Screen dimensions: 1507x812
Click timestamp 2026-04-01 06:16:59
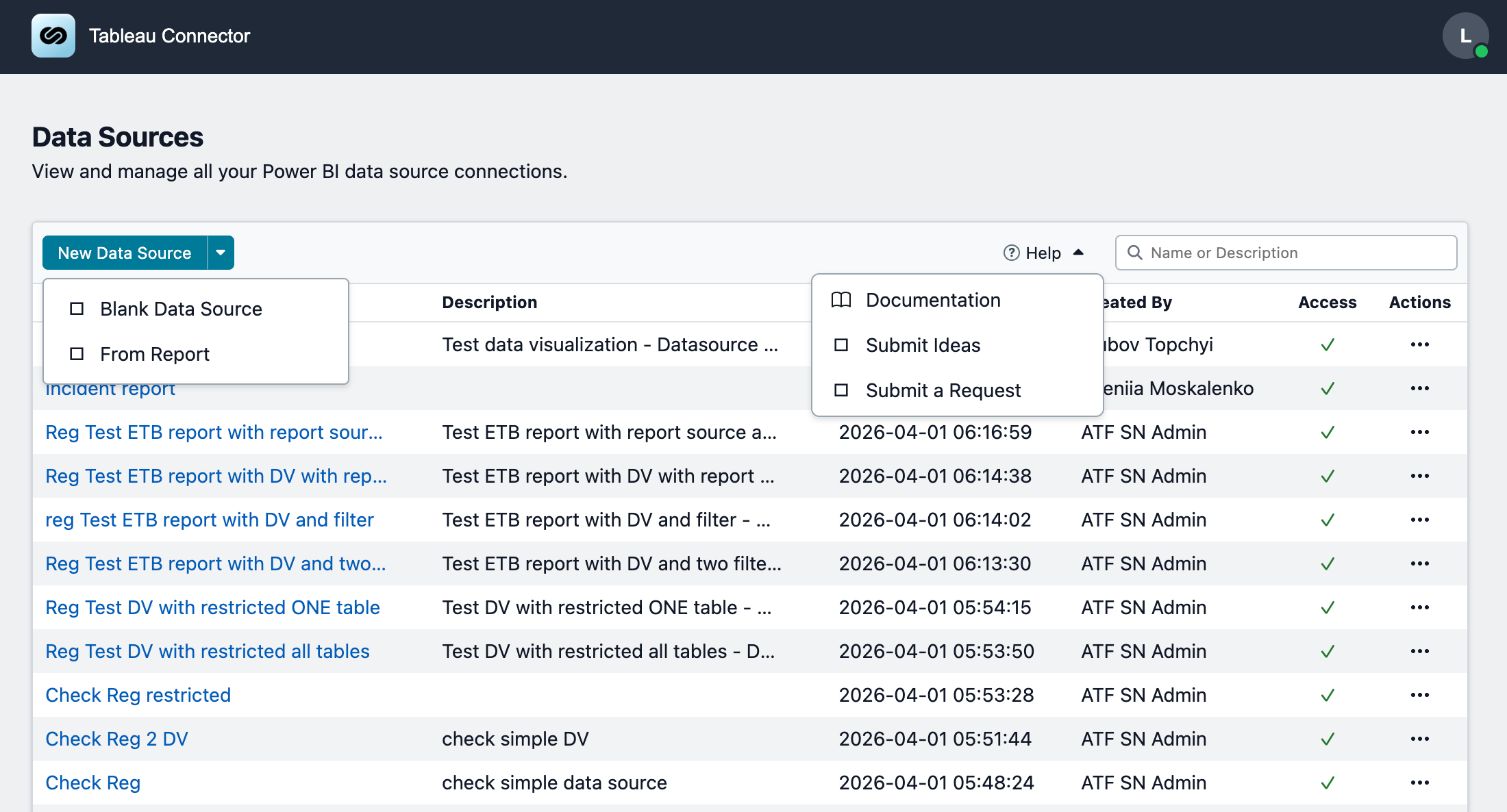point(935,432)
